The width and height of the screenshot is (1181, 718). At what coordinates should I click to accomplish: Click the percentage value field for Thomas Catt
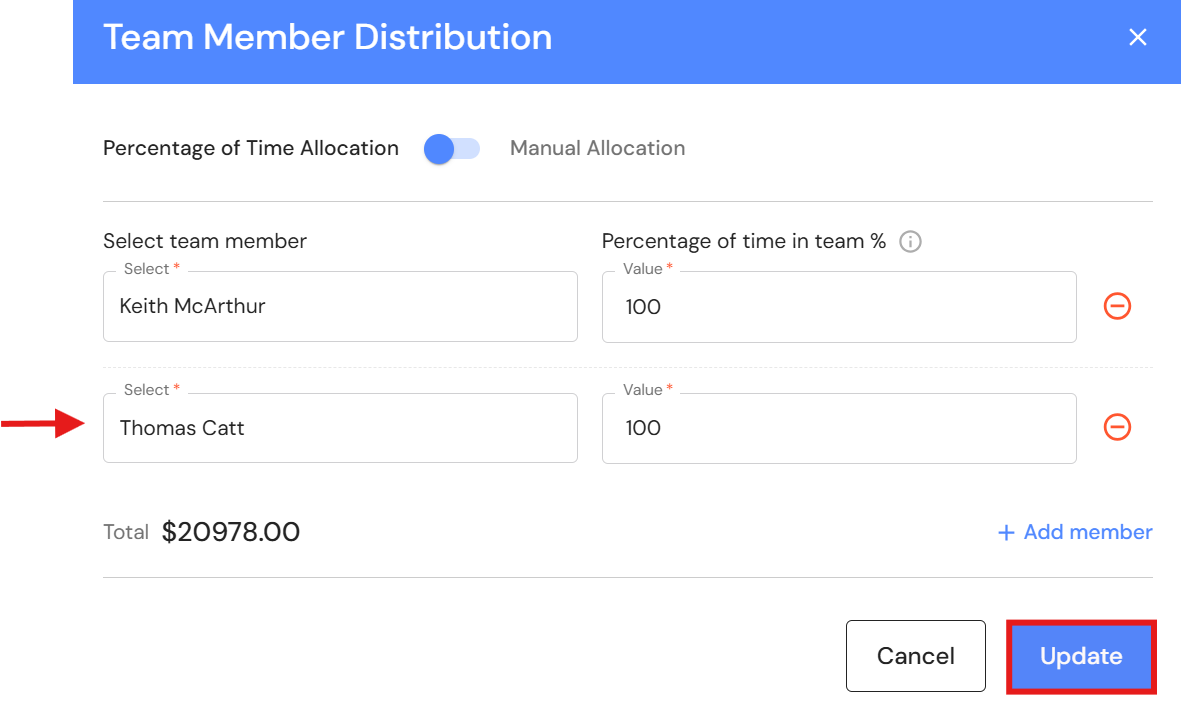(839, 428)
